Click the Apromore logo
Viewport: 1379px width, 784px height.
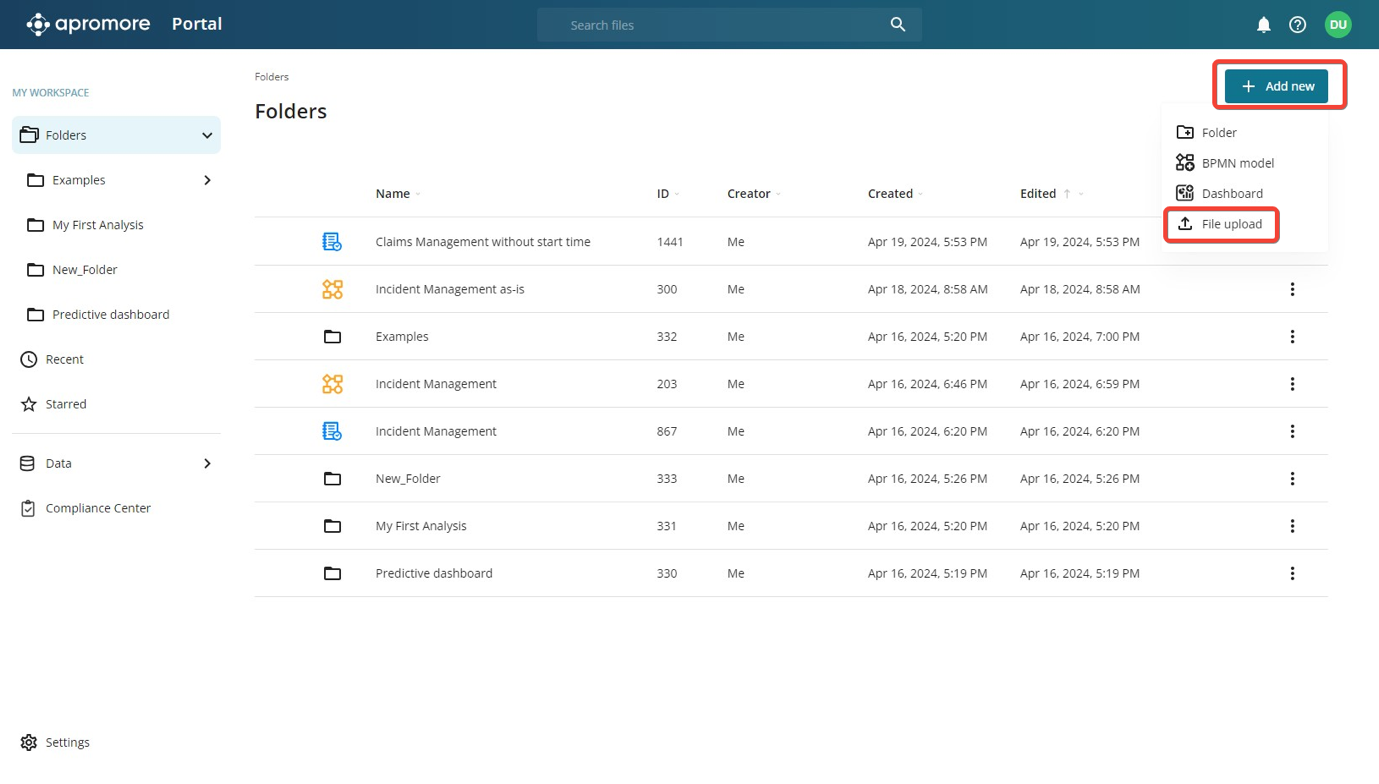(88, 24)
